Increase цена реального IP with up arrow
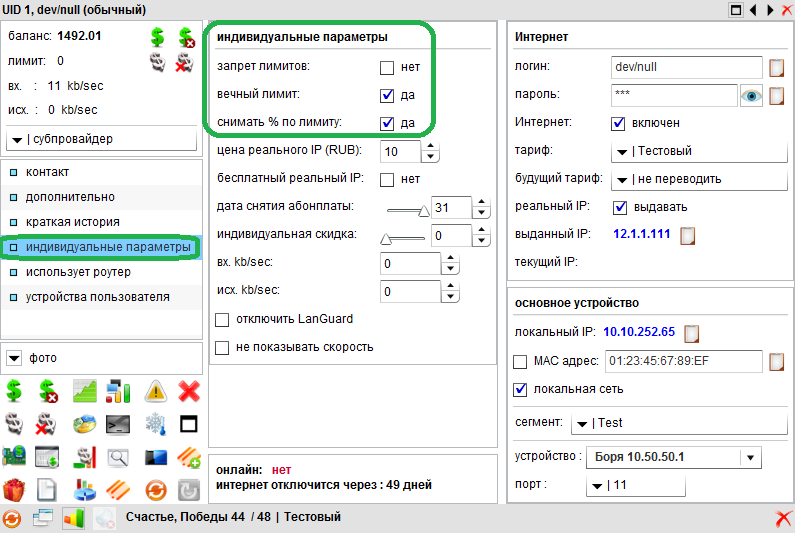 (x=430, y=146)
